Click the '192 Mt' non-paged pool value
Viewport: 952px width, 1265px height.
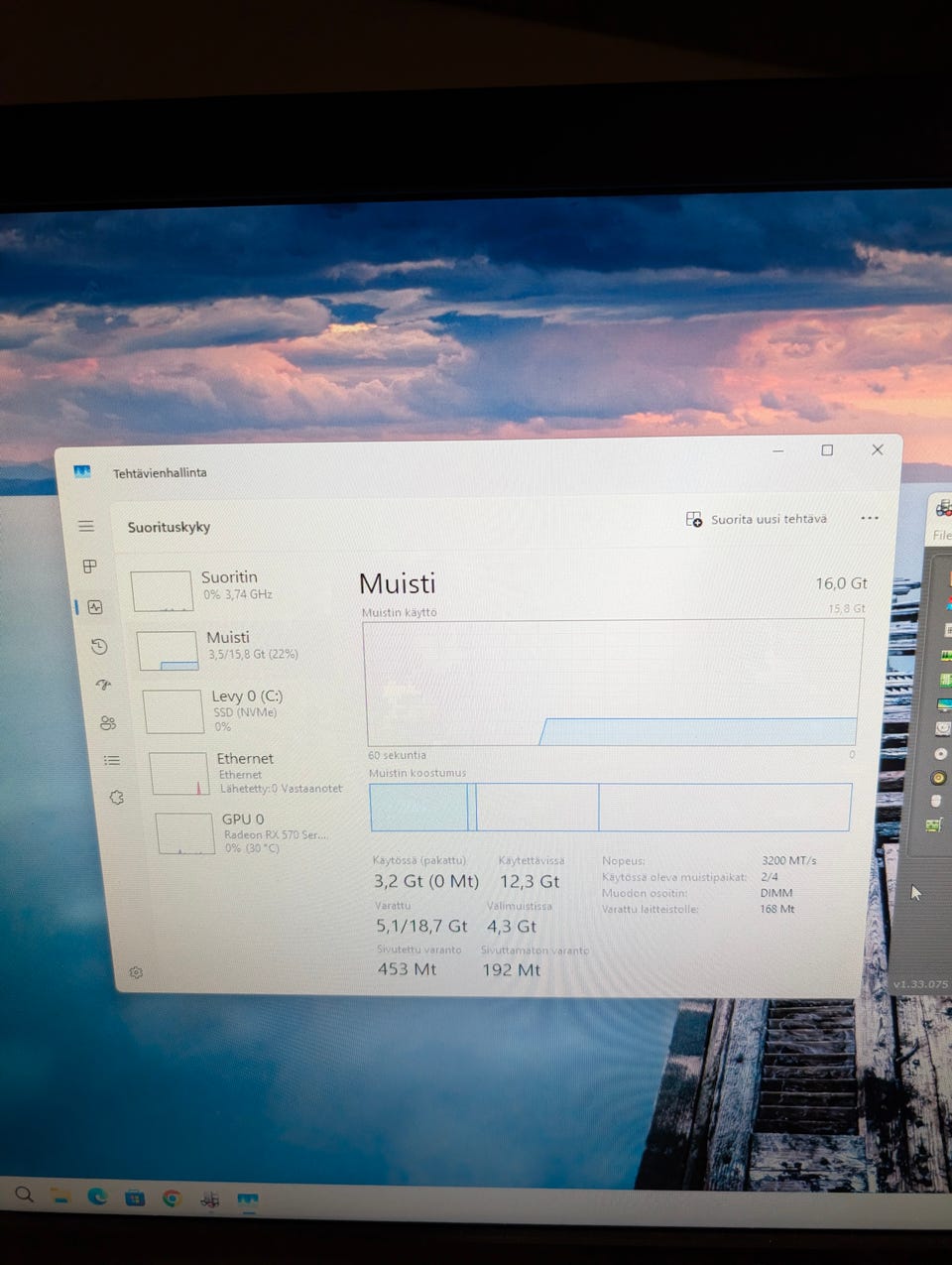(512, 969)
